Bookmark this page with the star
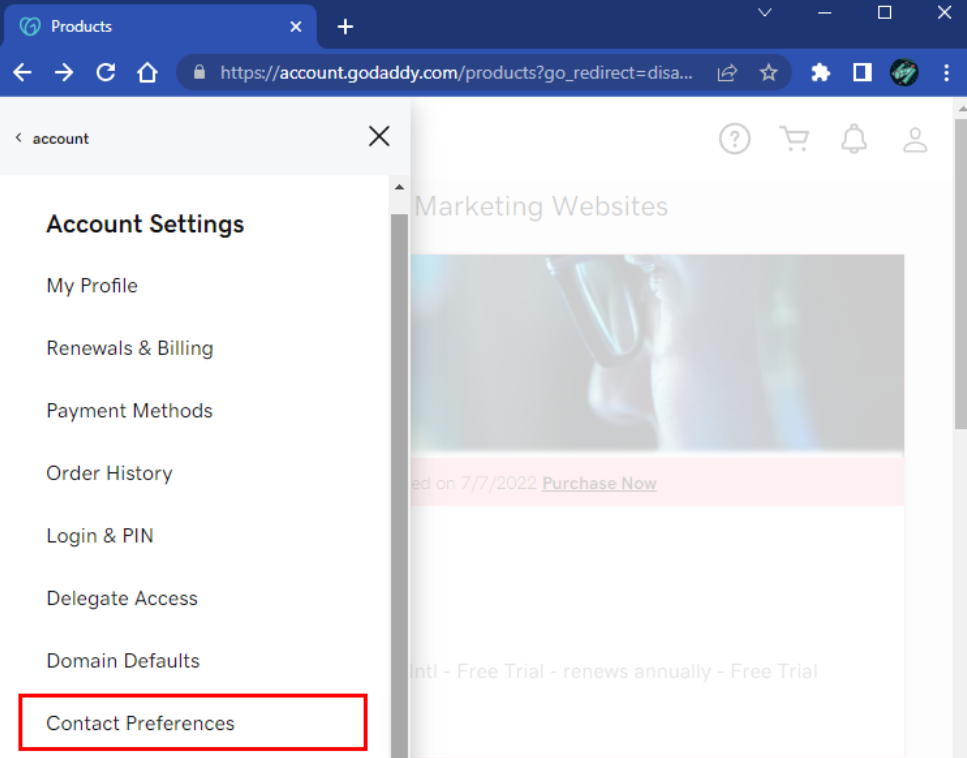 click(768, 73)
